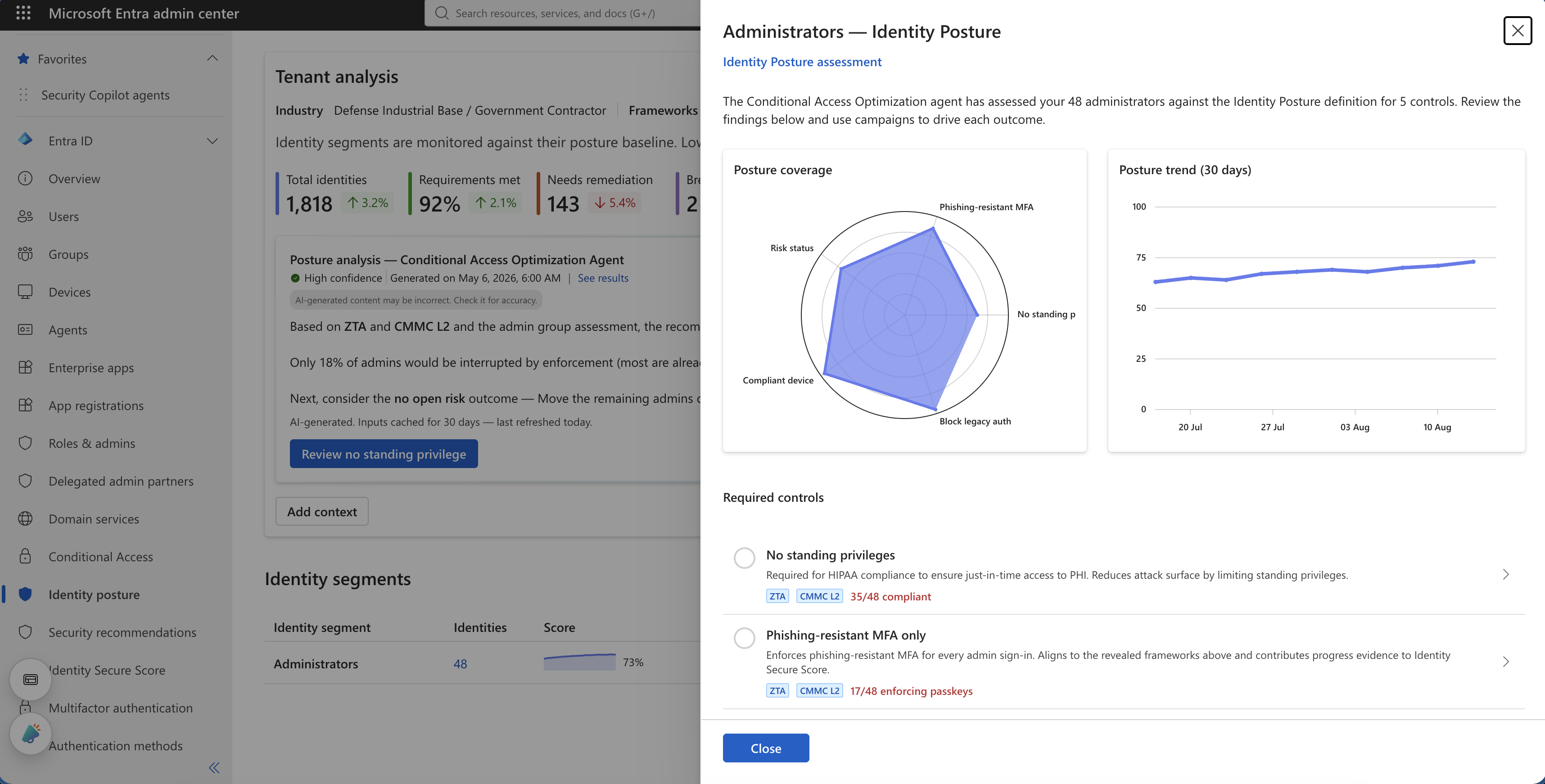Click Review no standing privilege button
1545x784 pixels.
(384, 454)
